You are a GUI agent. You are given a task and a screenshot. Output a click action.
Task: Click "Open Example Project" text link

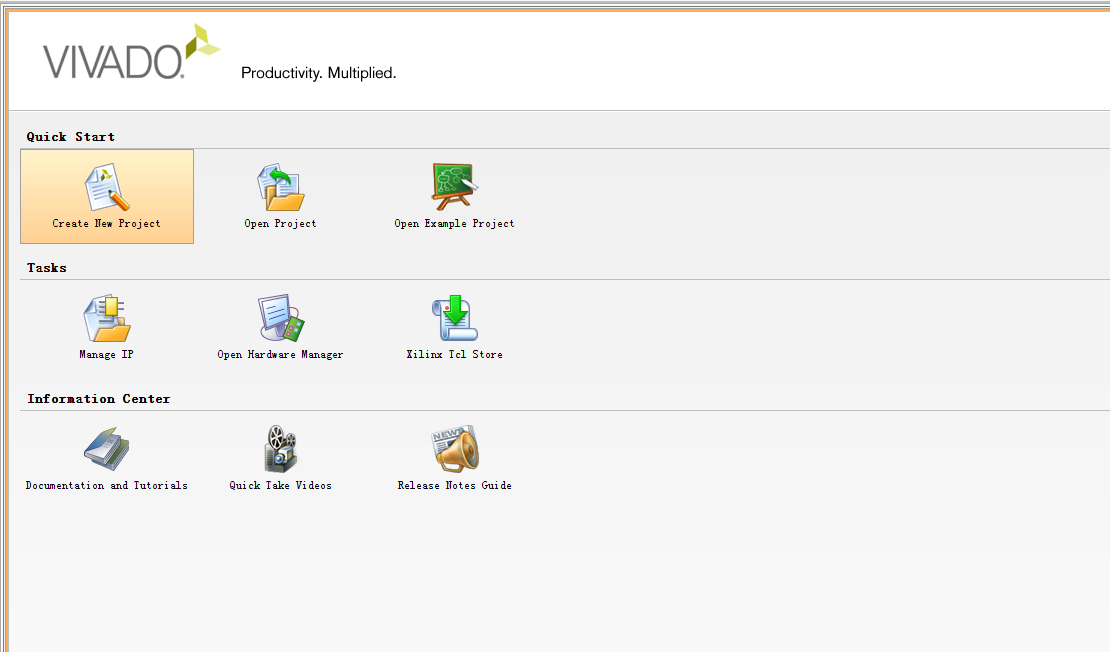tap(454, 224)
